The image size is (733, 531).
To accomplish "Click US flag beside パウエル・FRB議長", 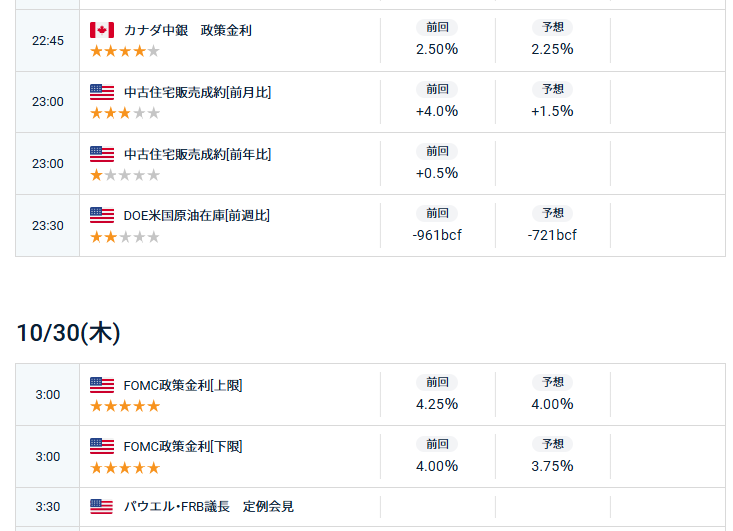I will click(101, 507).
